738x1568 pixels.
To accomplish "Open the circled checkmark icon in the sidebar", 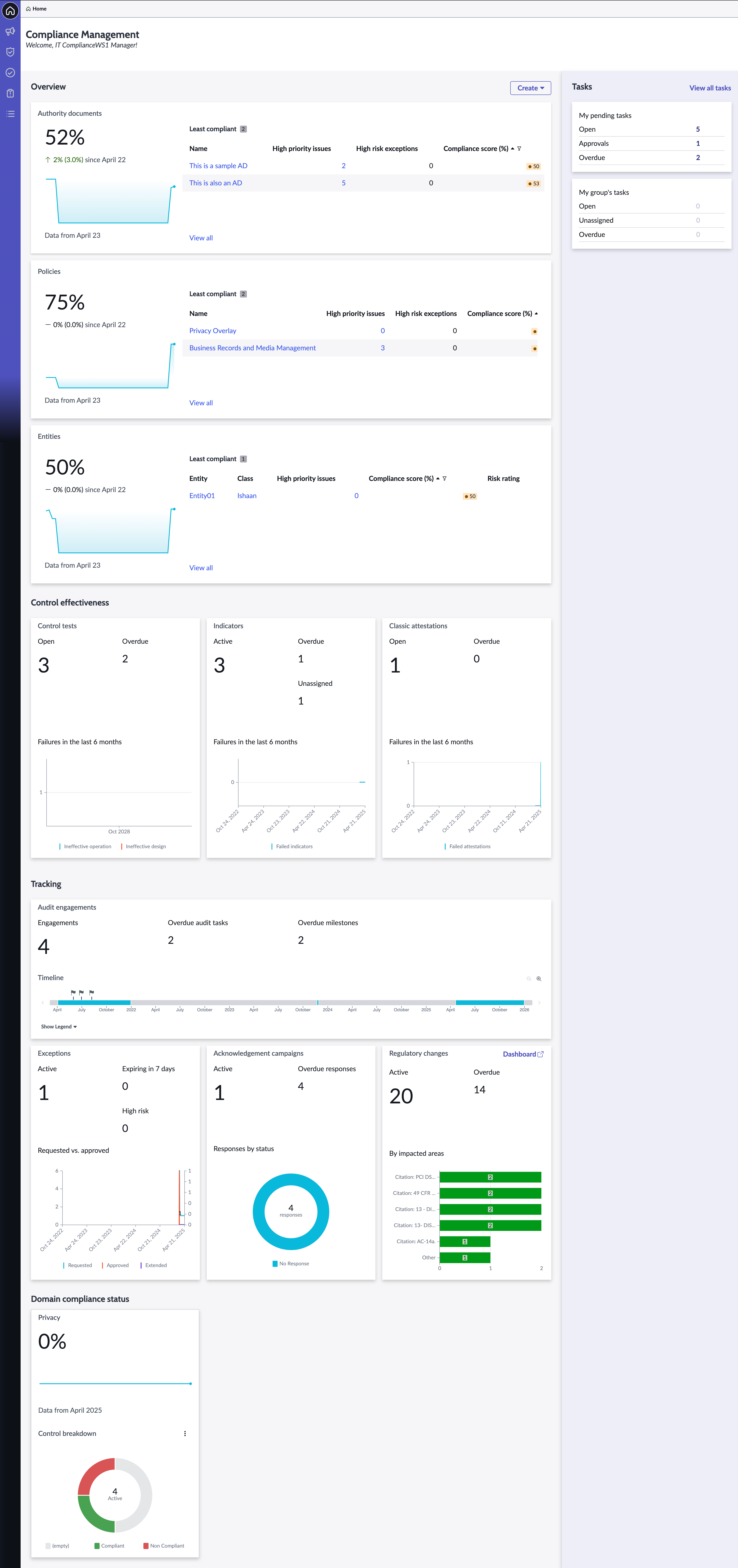I will (10, 72).
